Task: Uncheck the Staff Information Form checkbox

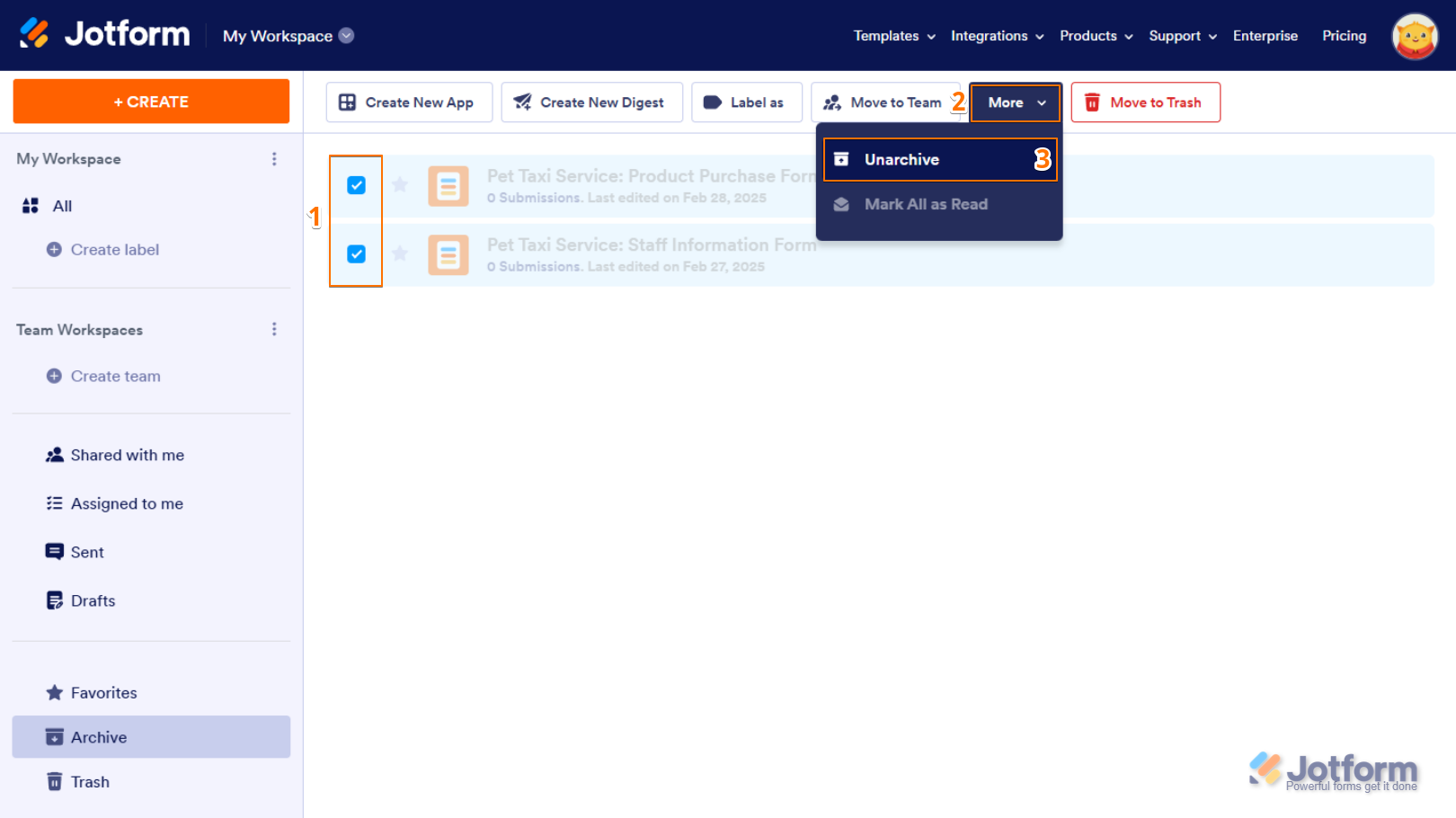Action: (357, 254)
